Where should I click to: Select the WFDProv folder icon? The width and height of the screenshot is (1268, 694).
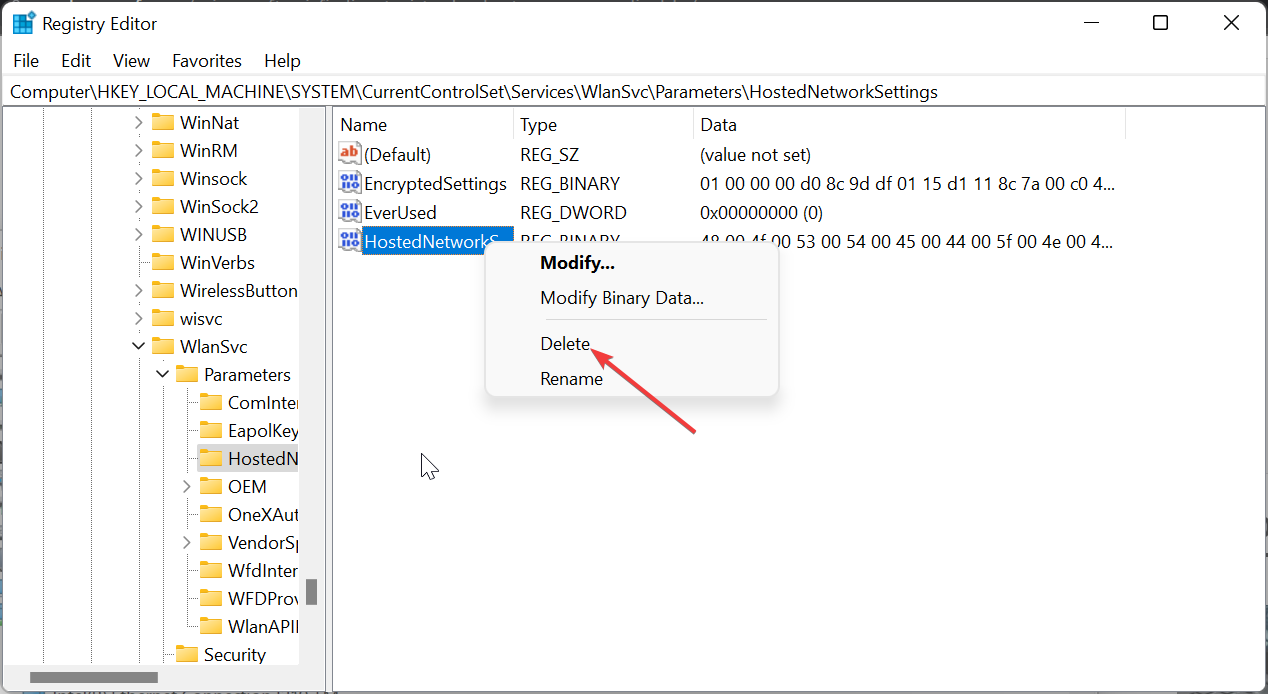211,598
